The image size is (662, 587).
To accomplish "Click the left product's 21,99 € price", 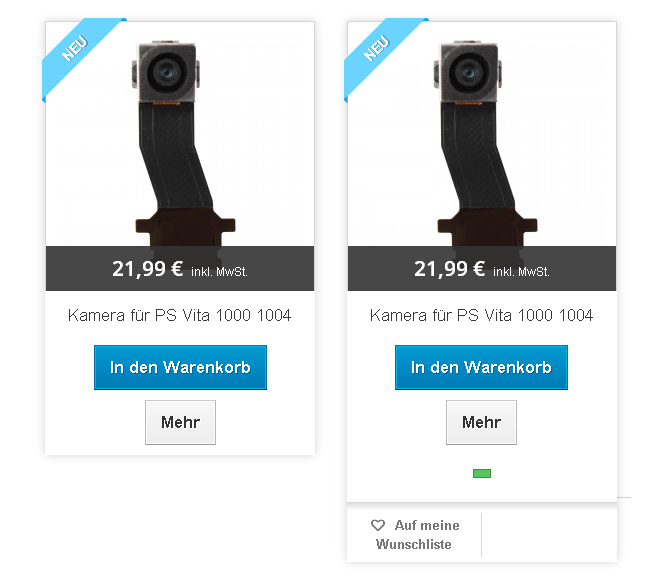I will pyautogui.click(x=147, y=269).
